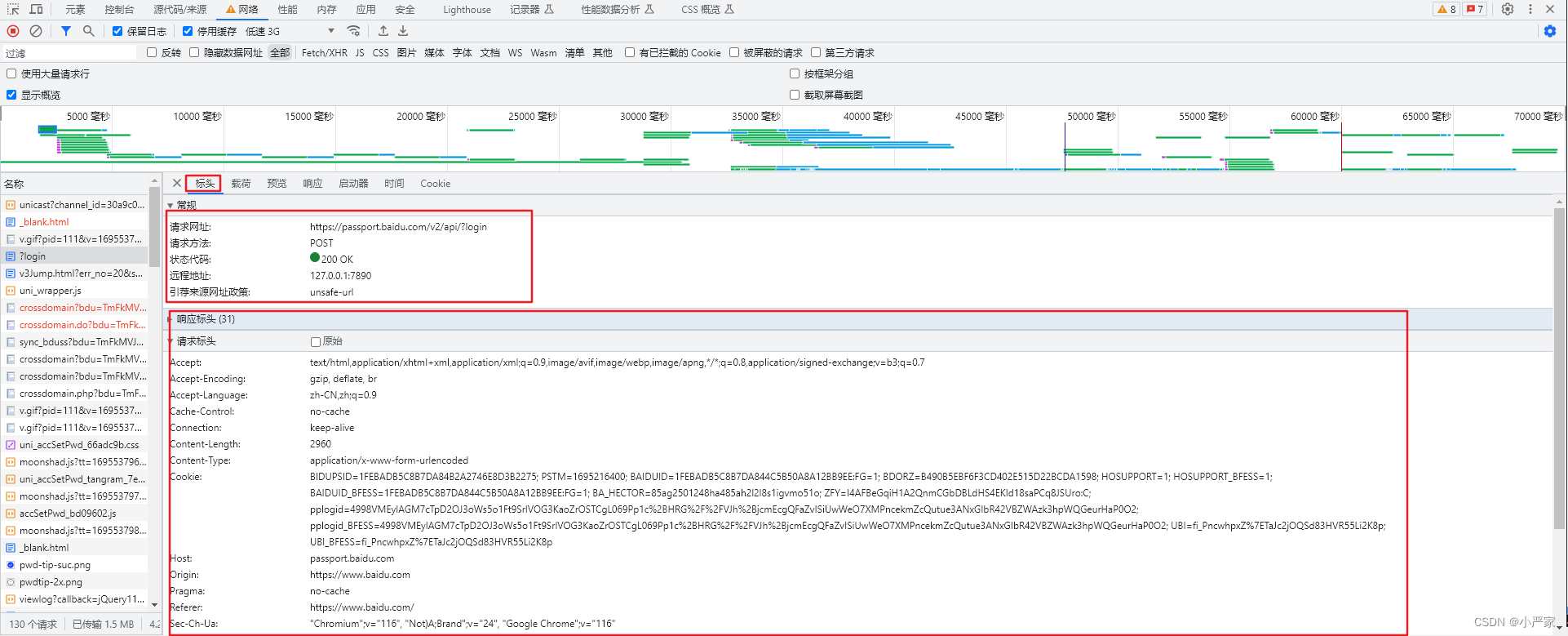1568x636 pixels.
Task: Open DevTools settings gear
Action: click(x=1508, y=9)
